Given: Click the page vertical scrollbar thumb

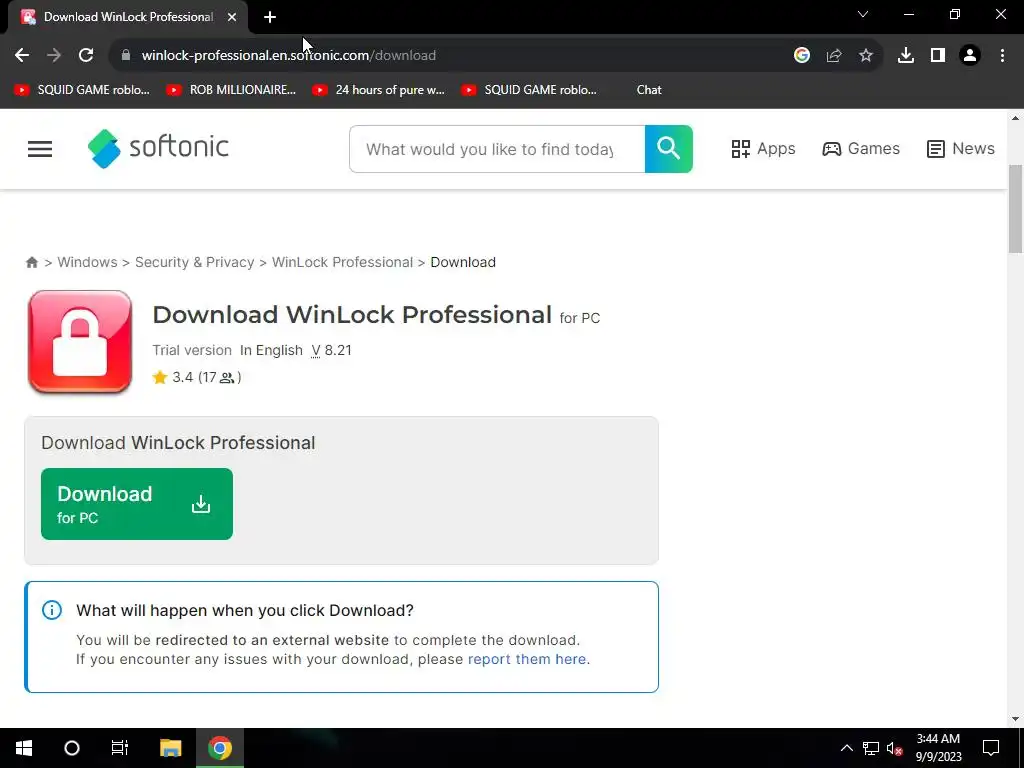Looking at the screenshot, I should [x=1016, y=209].
